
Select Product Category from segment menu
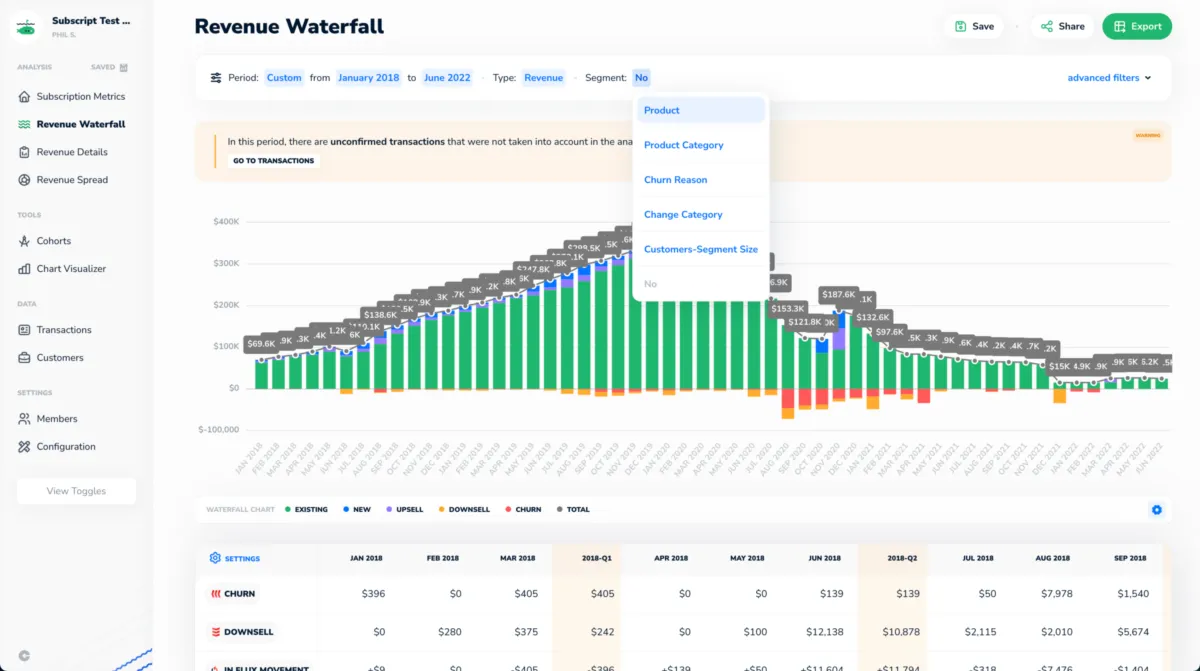684,145
